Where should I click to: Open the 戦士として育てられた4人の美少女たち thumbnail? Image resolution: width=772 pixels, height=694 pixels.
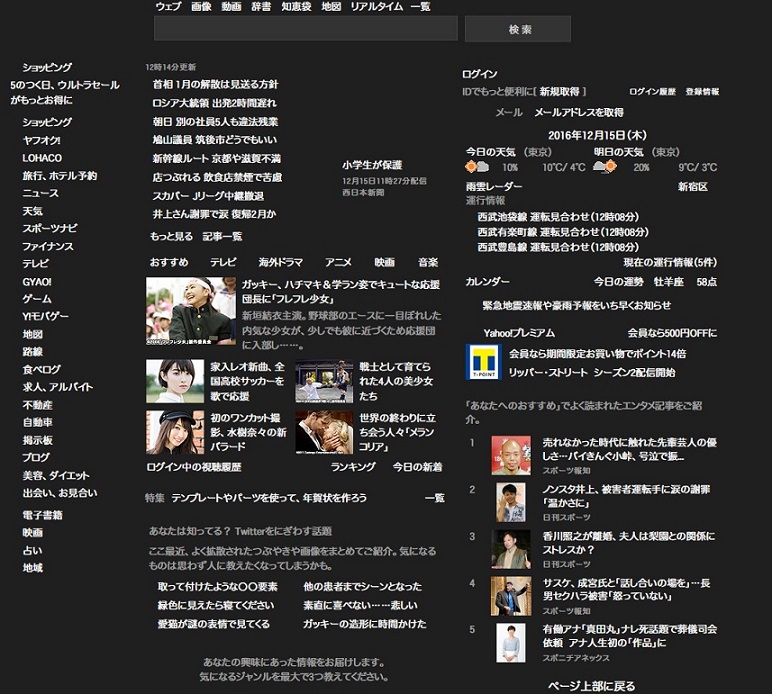(324, 381)
